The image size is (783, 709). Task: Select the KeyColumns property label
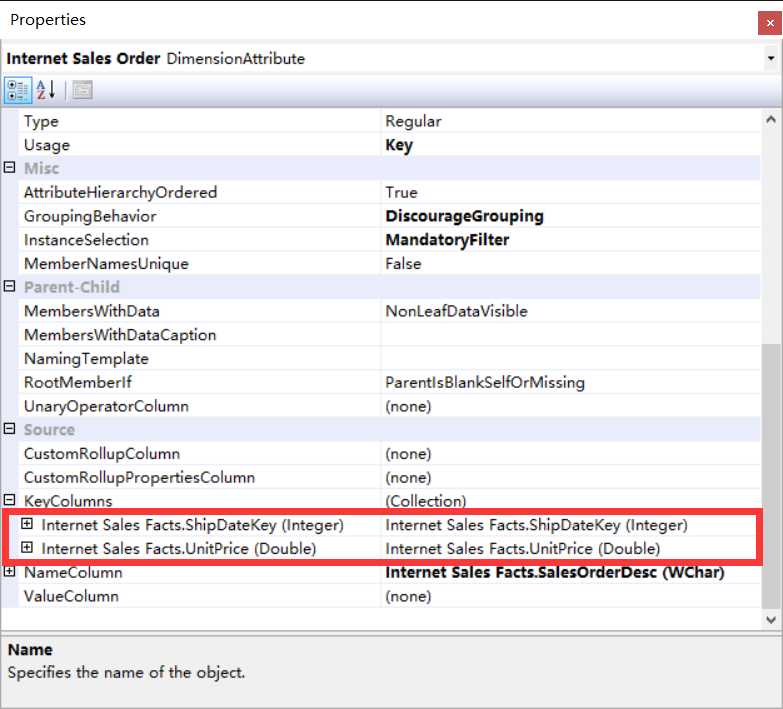click(x=68, y=501)
